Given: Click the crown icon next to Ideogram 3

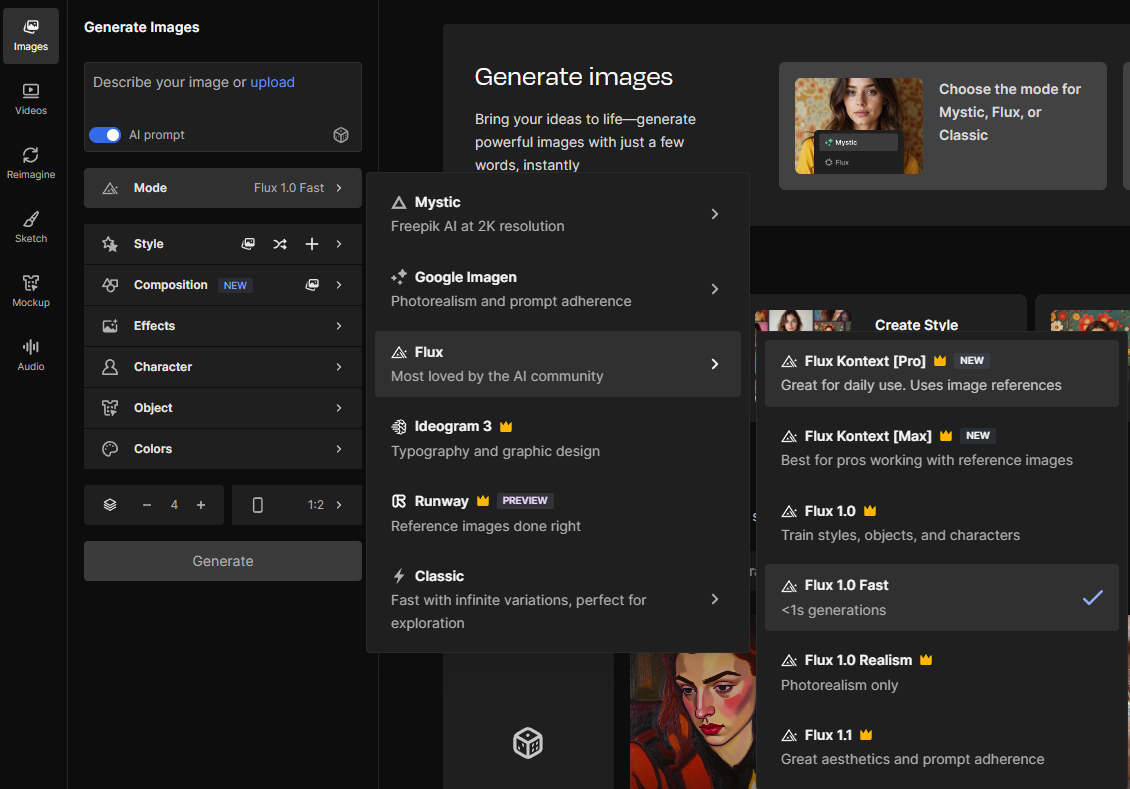Looking at the screenshot, I should click(x=506, y=427).
